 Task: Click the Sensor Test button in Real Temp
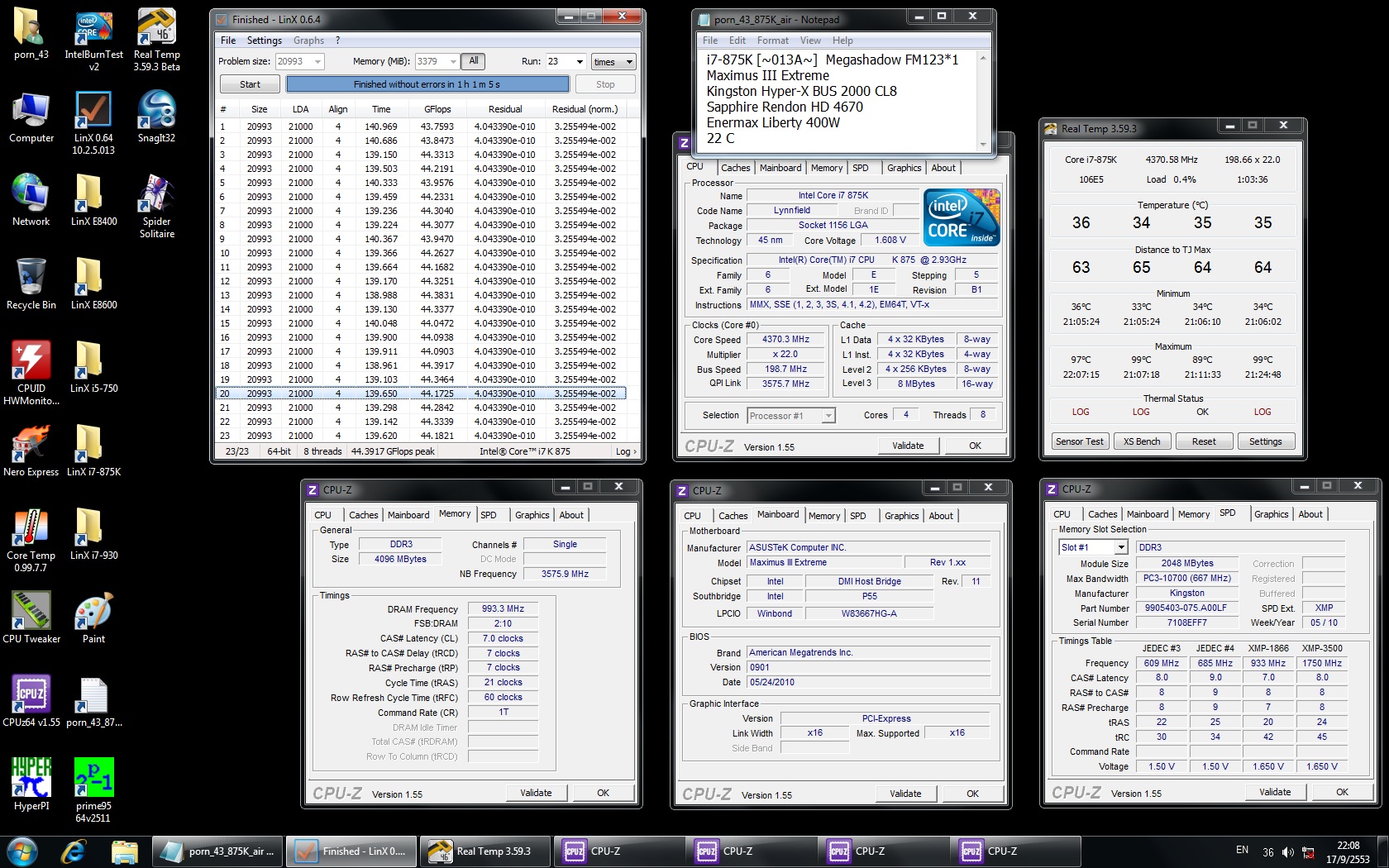(1079, 441)
